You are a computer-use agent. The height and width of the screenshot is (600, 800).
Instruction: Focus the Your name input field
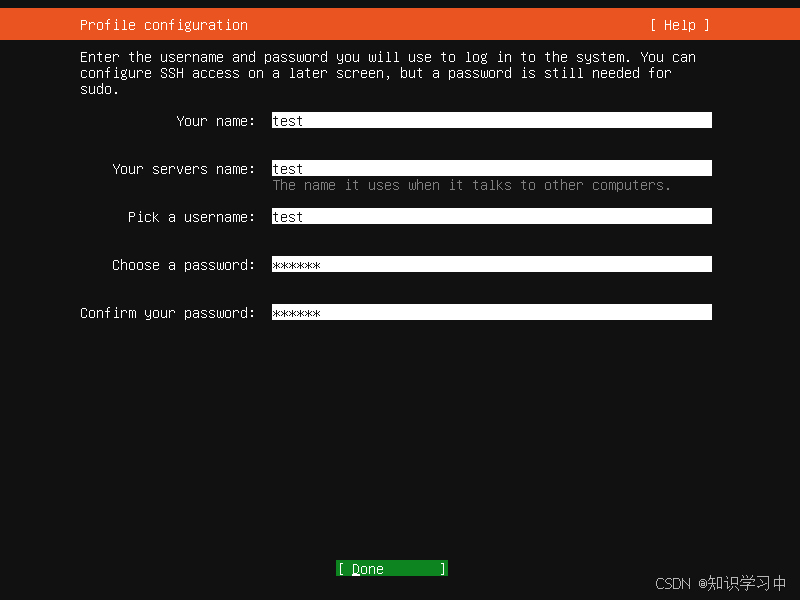point(491,120)
